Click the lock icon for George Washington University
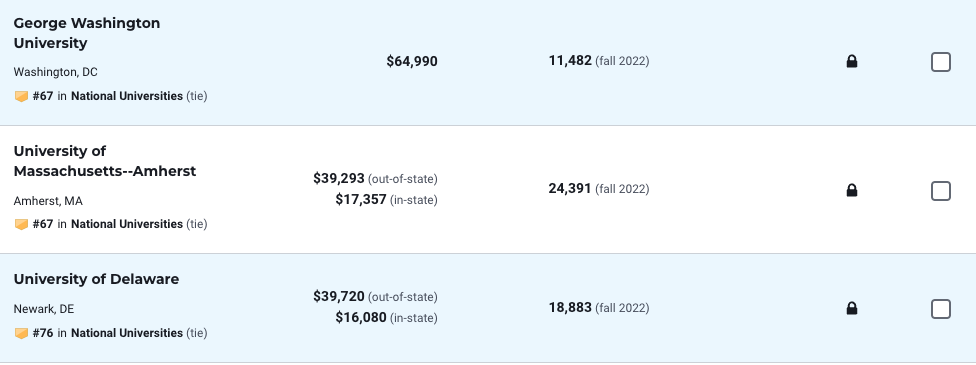 point(852,61)
